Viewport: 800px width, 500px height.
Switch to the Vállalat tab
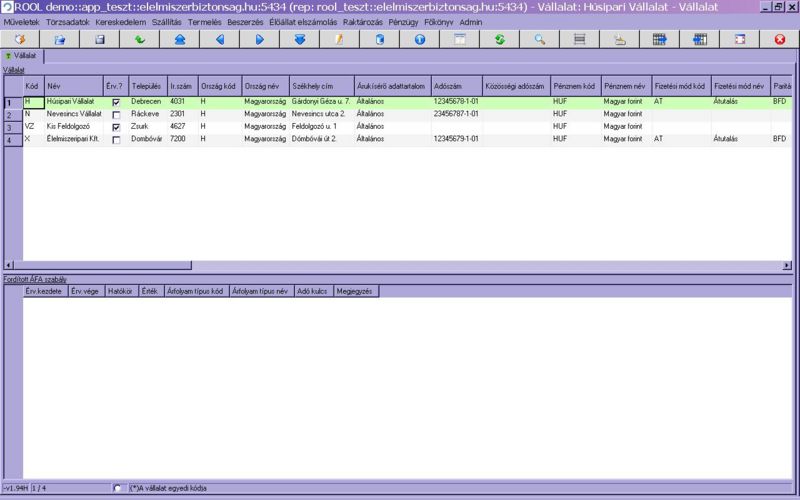(22, 56)
